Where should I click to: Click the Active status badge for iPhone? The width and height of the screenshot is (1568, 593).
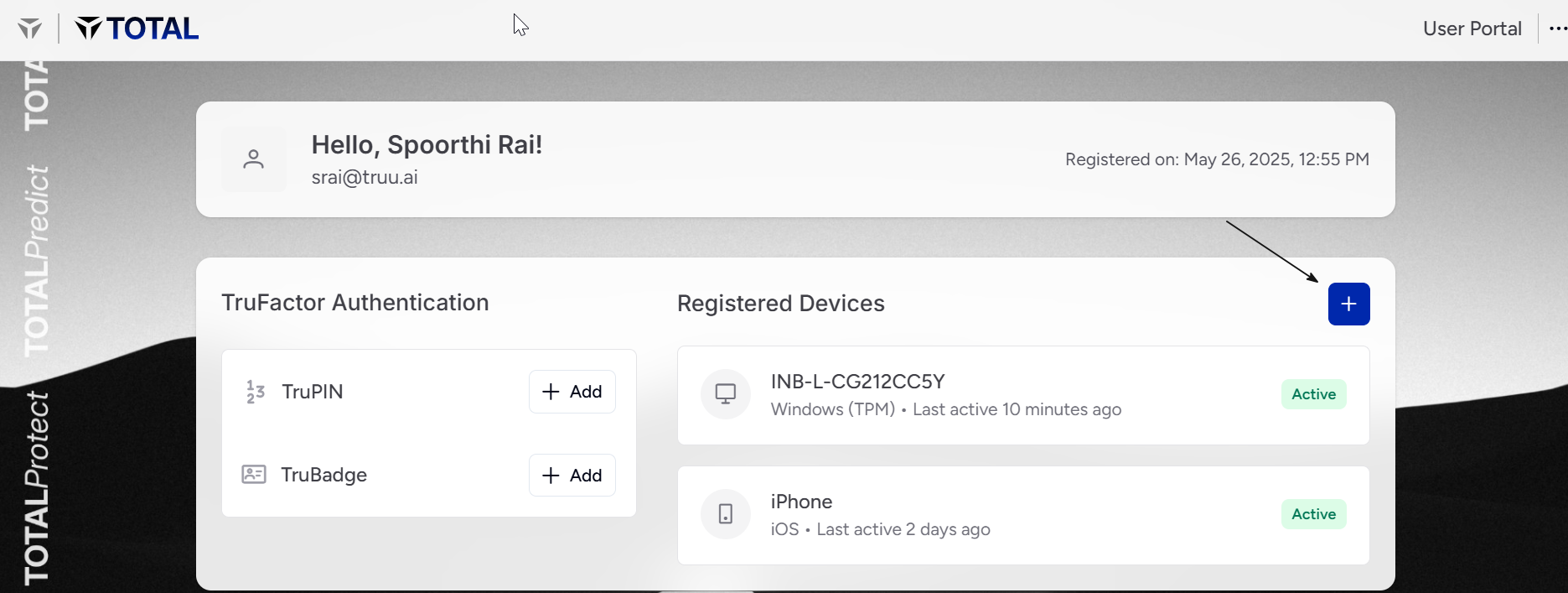click(x=1313, y=514)
